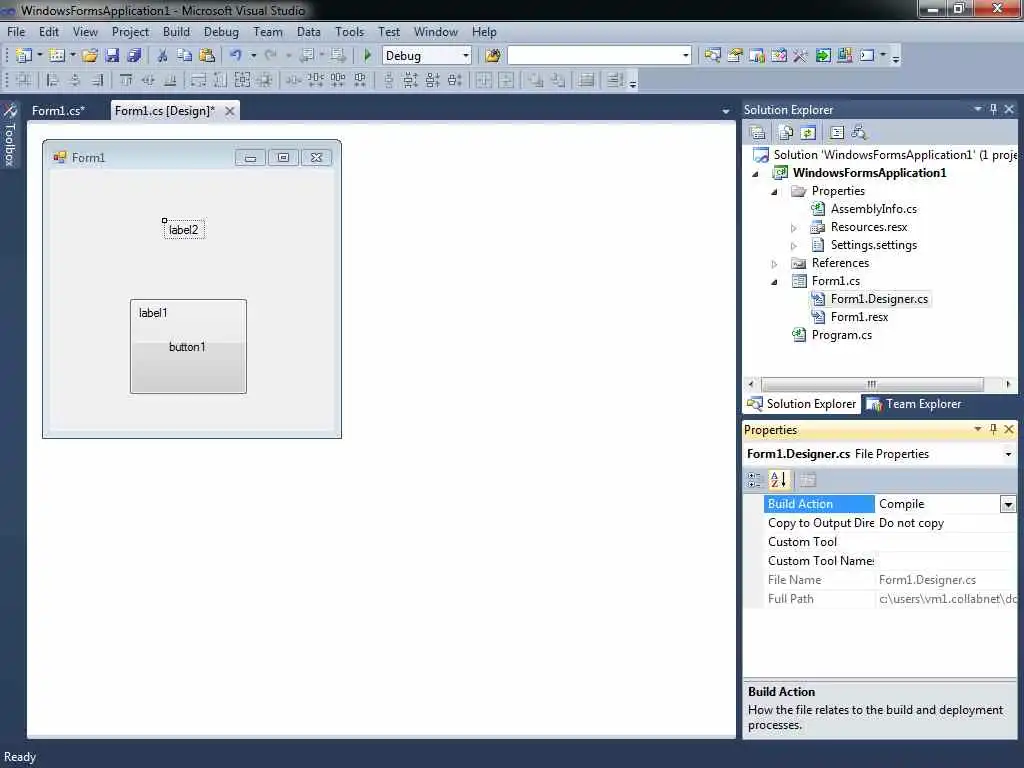The image size is (1024, 768).
Task: Click Make Same Width layout icon
Action: 198,80
